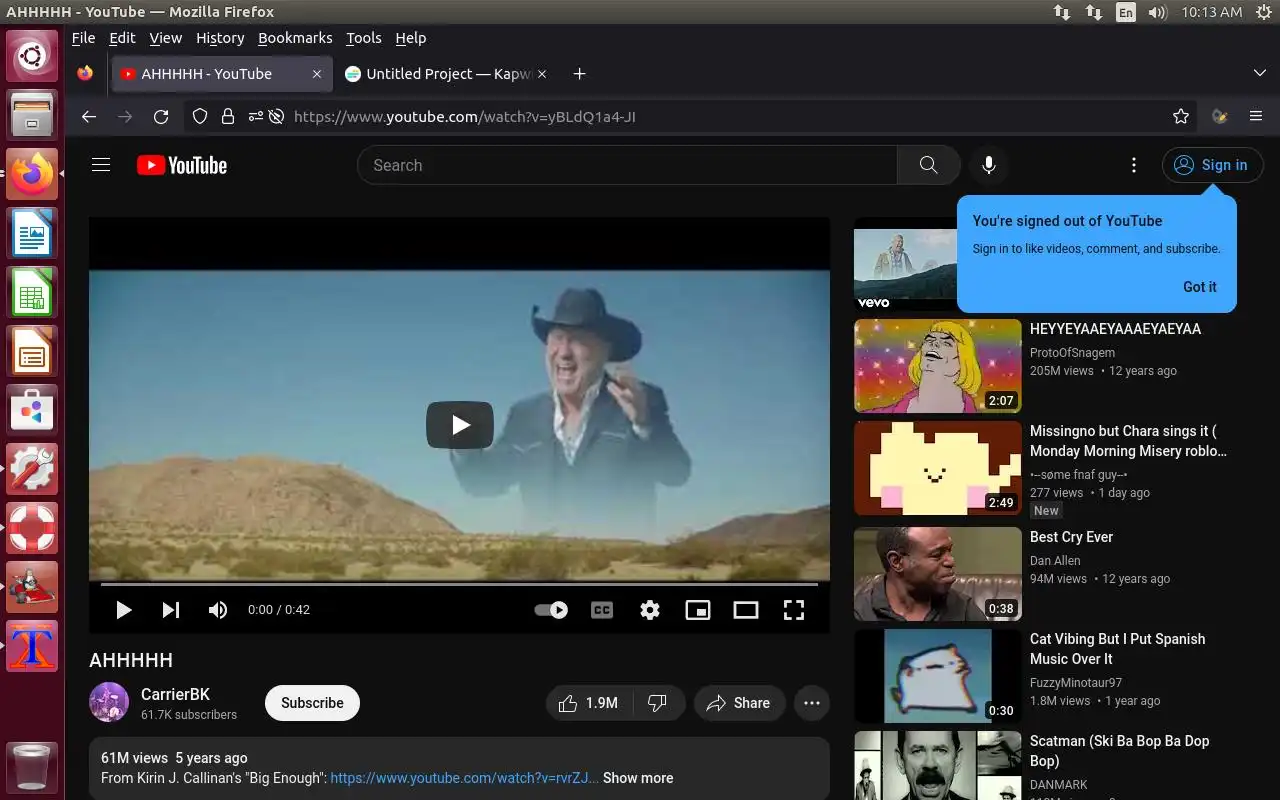This screenshot has width=1280, height=800.
Task: Open YouTube settings three-dot menu
Action: 1133,165
